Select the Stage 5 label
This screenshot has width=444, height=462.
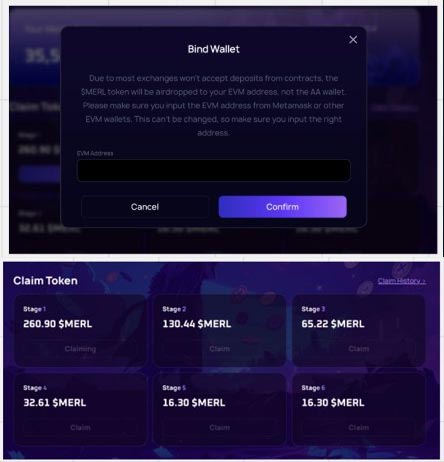point(174,388)
